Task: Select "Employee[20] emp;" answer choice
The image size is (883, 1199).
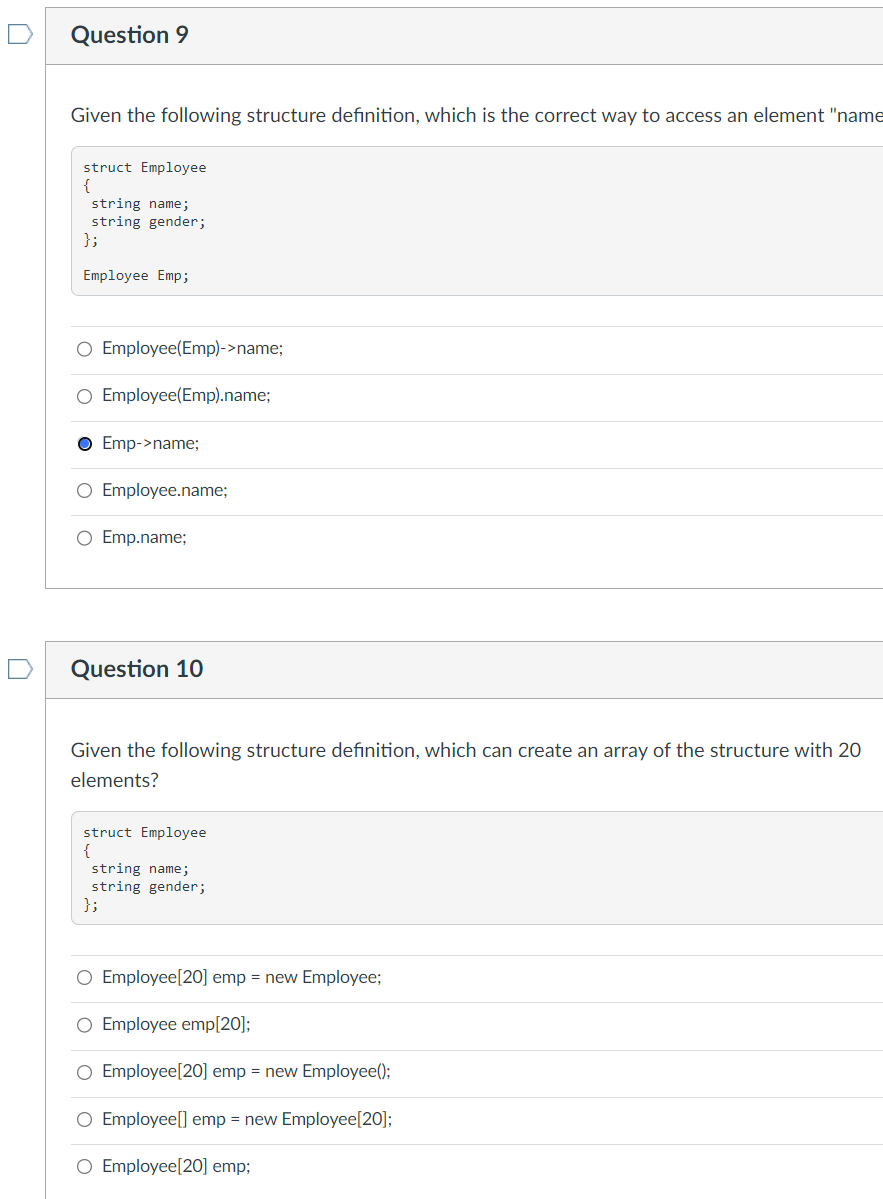Action: (84, 1166)
